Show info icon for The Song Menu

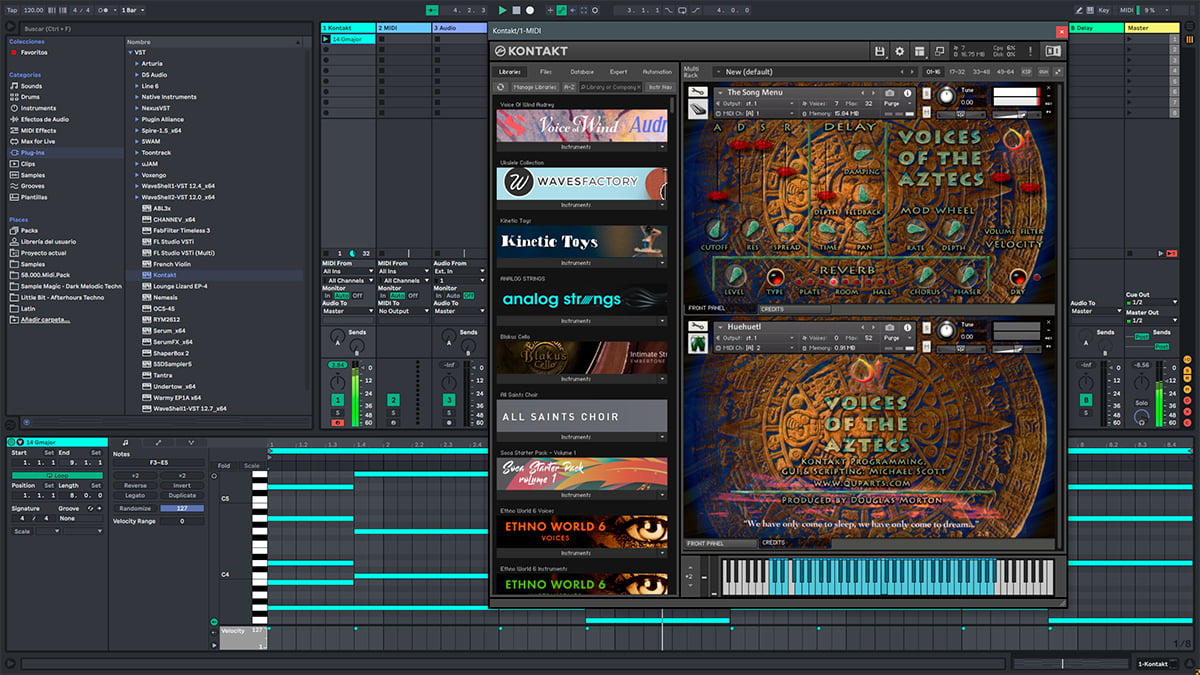tap(909, 93)
